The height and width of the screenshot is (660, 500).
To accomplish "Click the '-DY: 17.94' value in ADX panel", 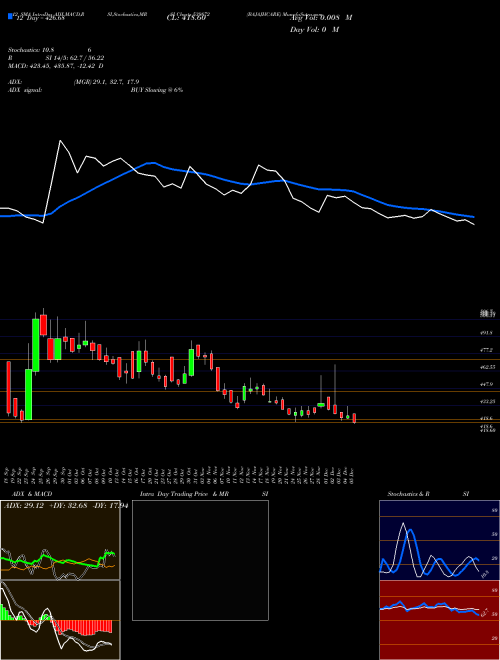I will (109, 506).
